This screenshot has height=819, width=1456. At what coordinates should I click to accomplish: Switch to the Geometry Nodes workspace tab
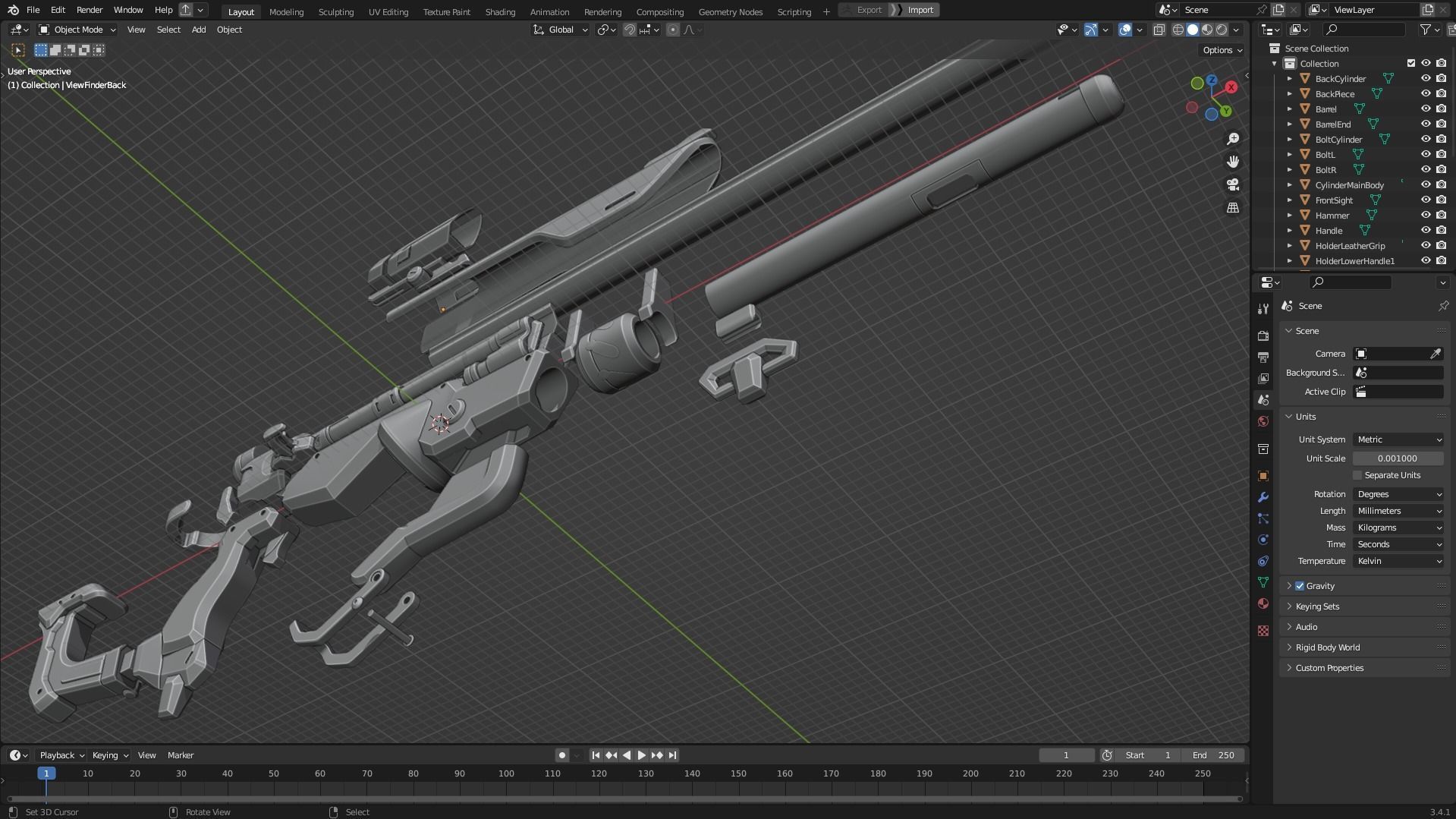pyautogui.click(x=731, y=11)
